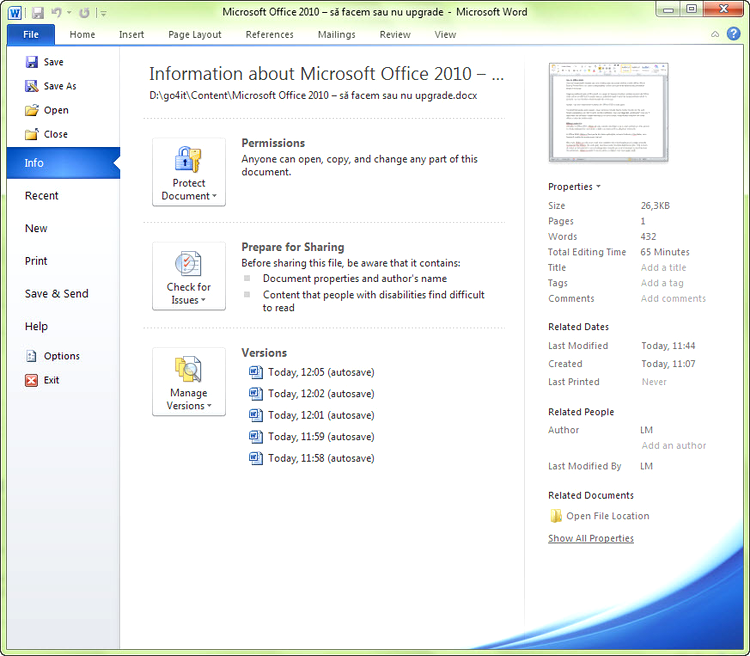Click the Versions heading
The height and width of the screenshot is (656, 750).
[264, 353]
